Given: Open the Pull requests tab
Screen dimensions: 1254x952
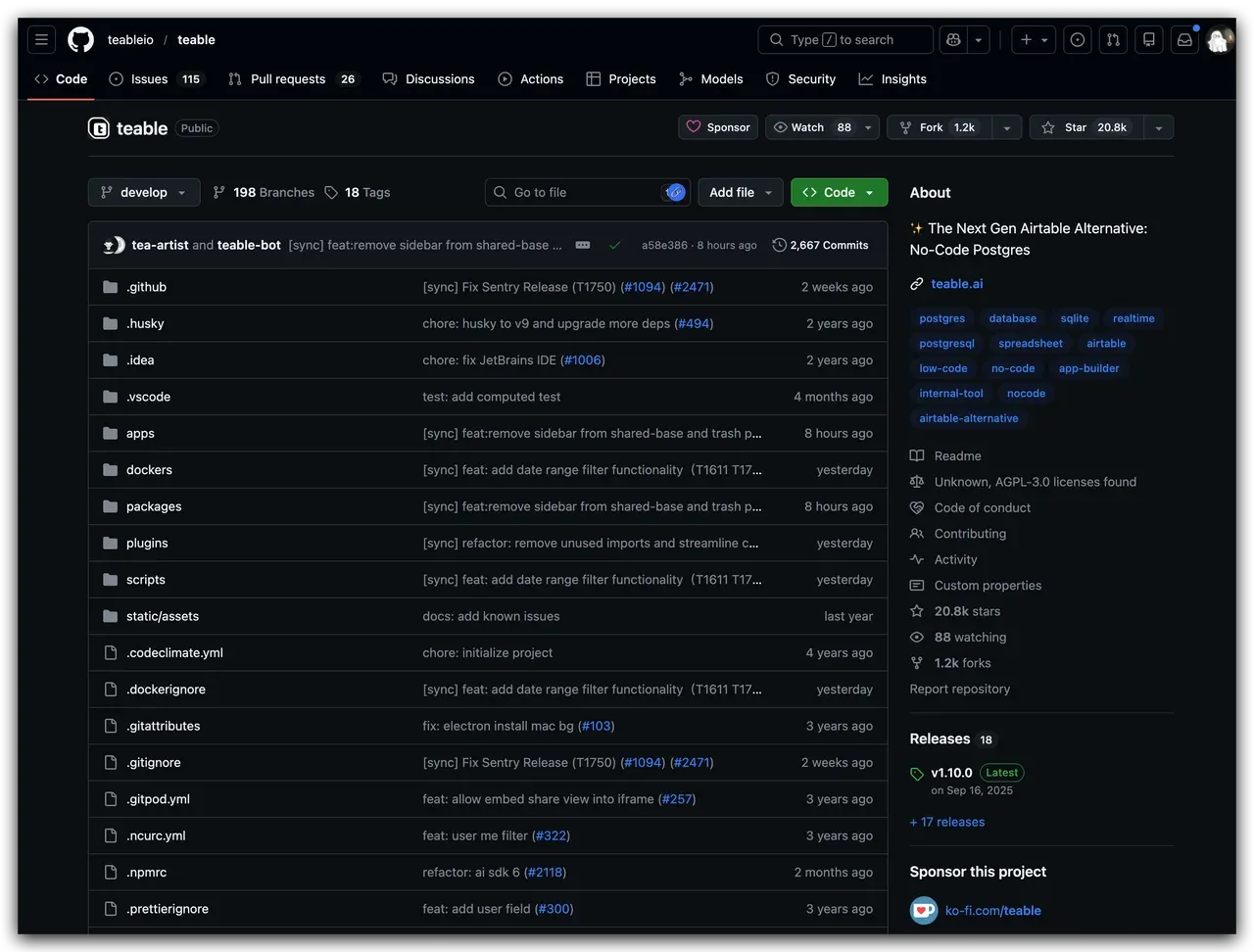Looking at the screenshot, I should 292,79.
